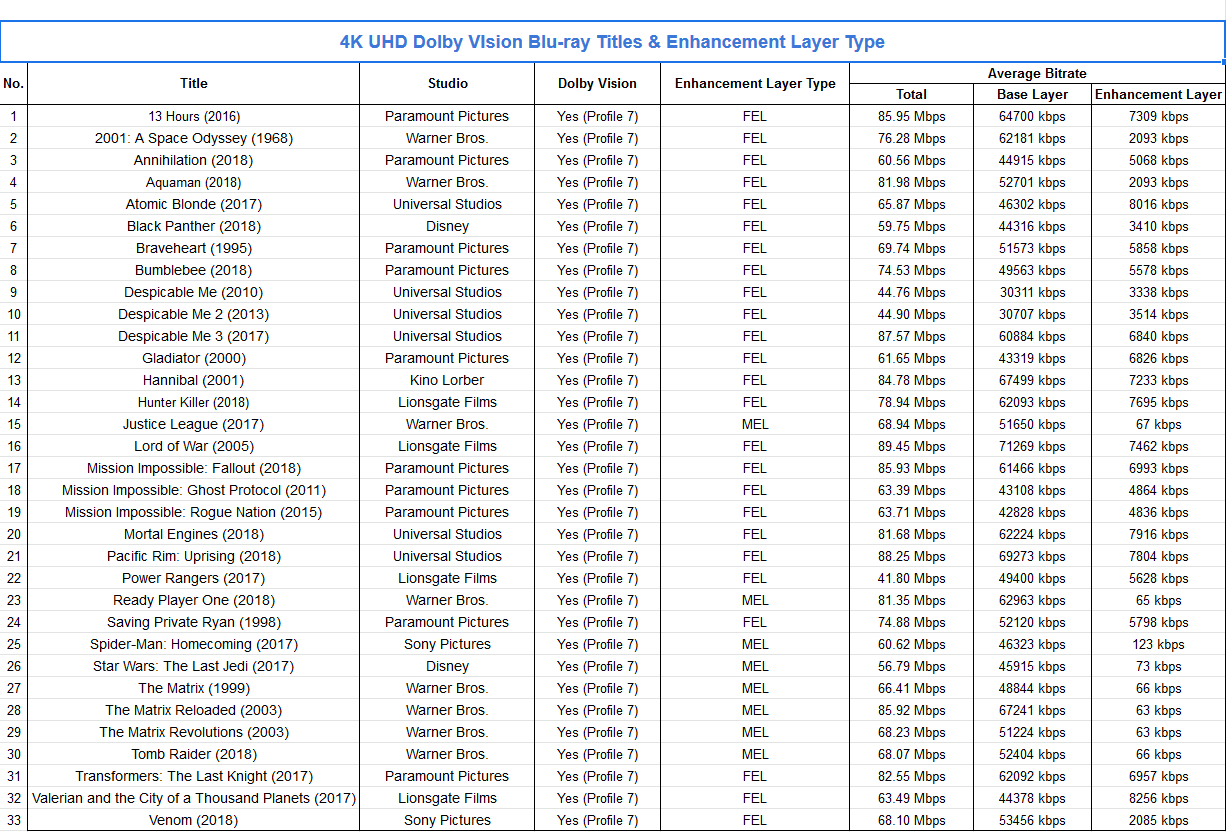This screenshot has width=1226, height=832.
Task: Select the 'Total' sub-header cell
Action: pos(911,95)
